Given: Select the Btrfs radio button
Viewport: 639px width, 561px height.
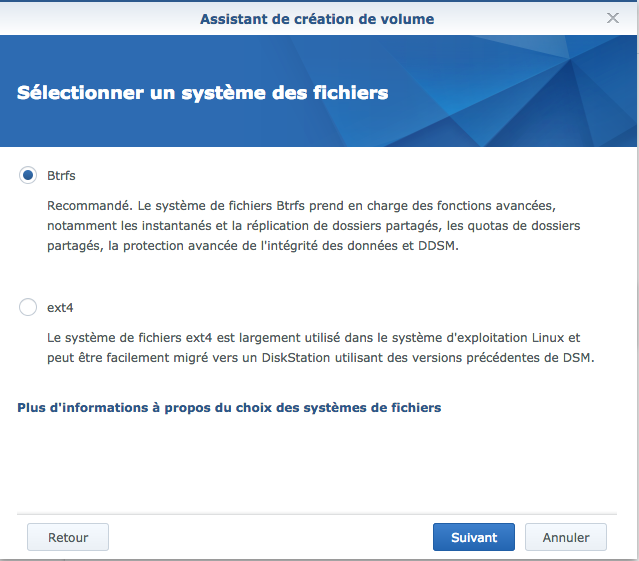Looking at the screenshot, I should point(28,175).
